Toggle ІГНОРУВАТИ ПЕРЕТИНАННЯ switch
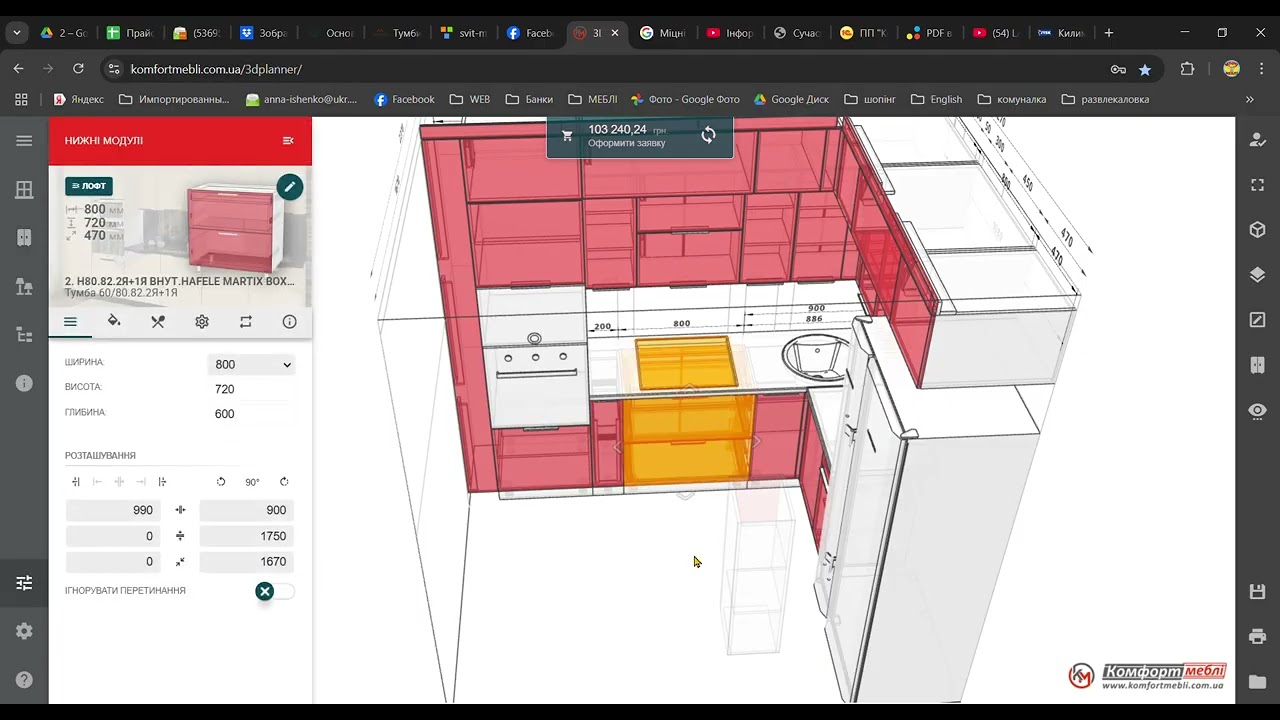The image size is (1280, 720). coord(274,591)
